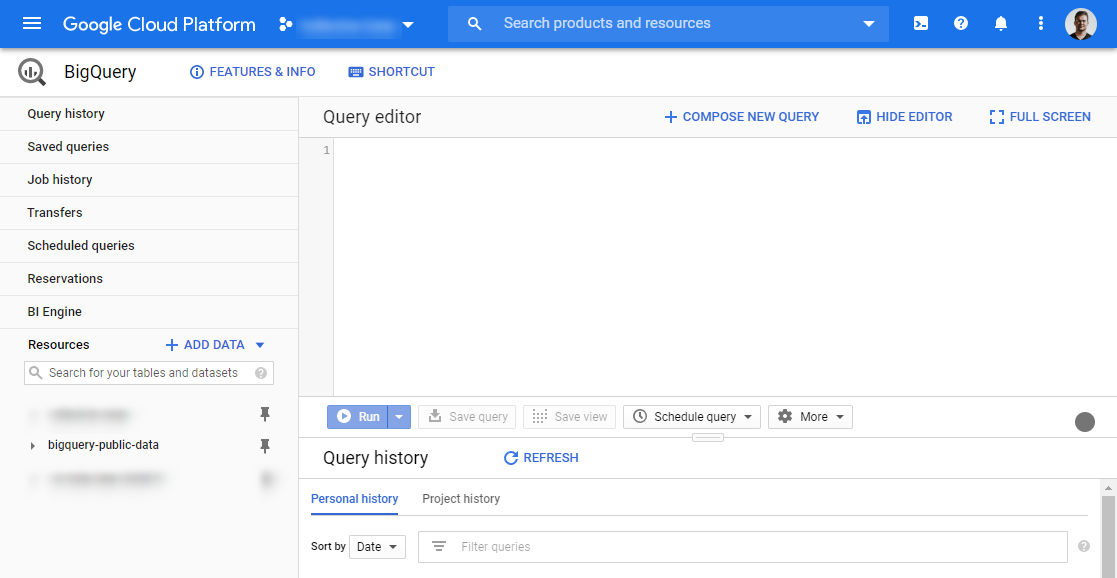Click the Save view button
The width and height of the screenshot is (1117, 578).
pyautogui.click(x=569, y=417)
